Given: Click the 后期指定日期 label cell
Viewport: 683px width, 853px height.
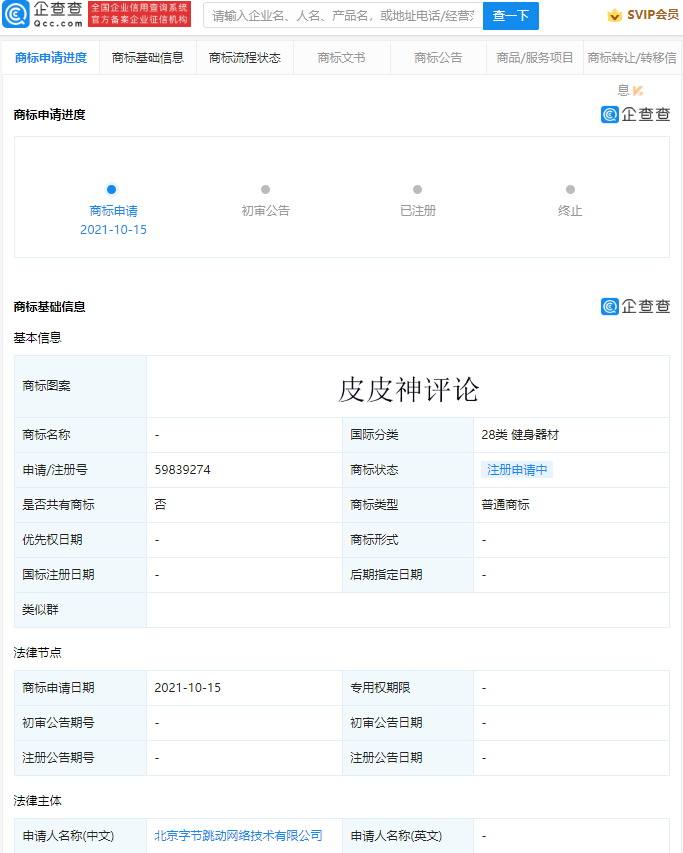Looking at the screenshot, I should (408, 575).
